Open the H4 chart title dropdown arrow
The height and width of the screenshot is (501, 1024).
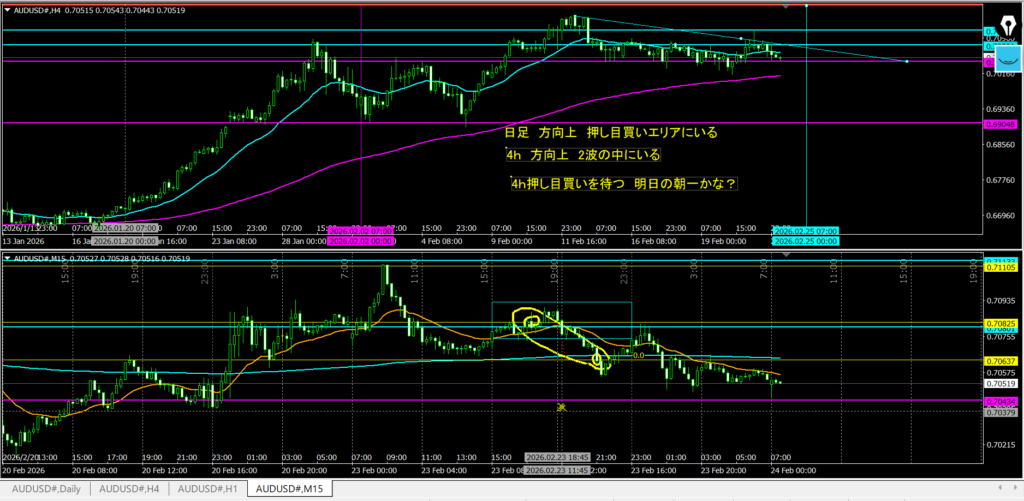point(8,9)
